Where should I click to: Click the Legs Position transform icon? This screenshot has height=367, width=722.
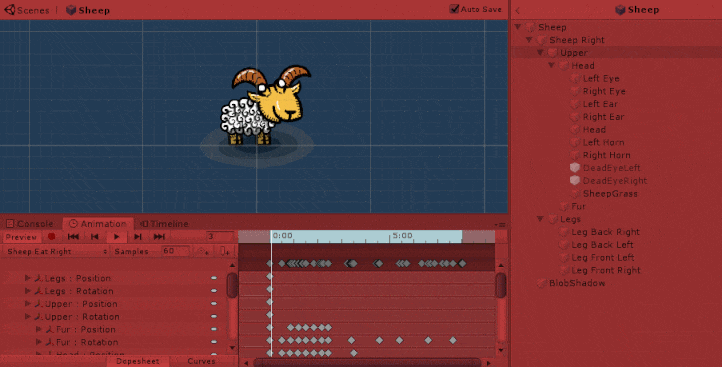(39, 278)
